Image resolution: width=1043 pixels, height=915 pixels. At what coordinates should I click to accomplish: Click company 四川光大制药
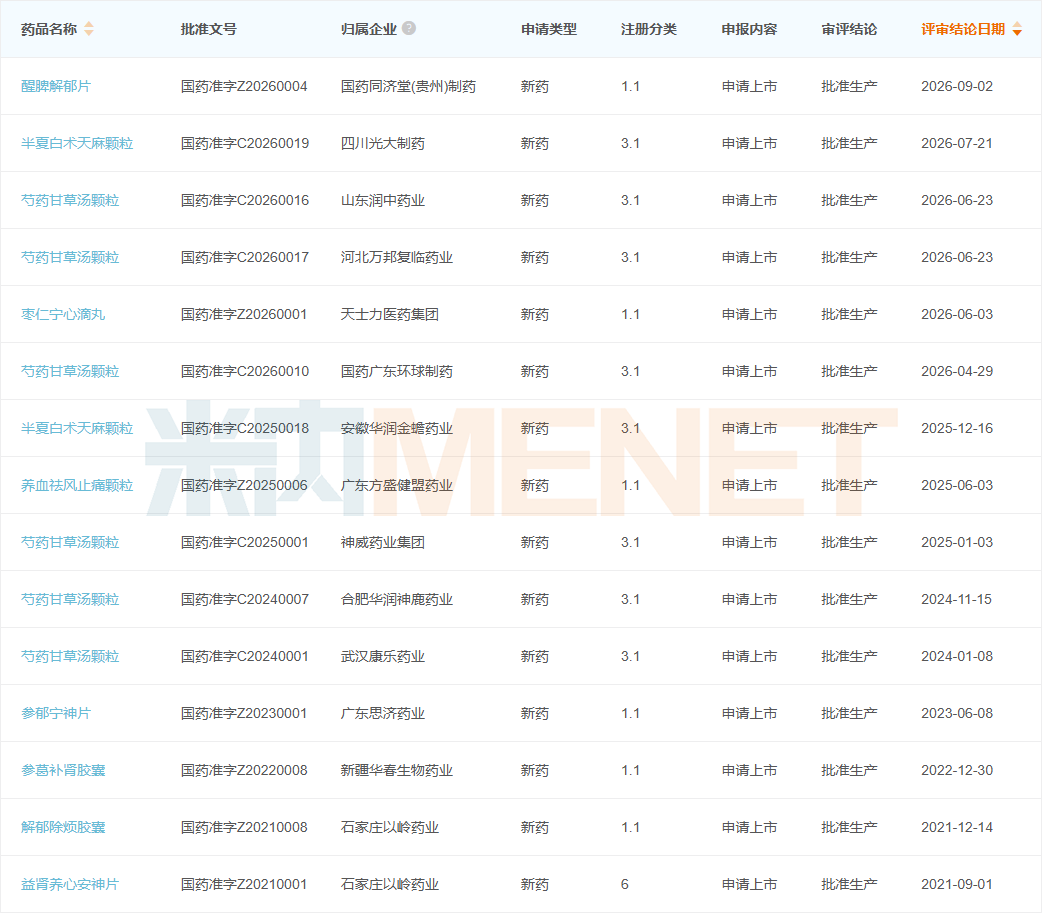[382, 144]
